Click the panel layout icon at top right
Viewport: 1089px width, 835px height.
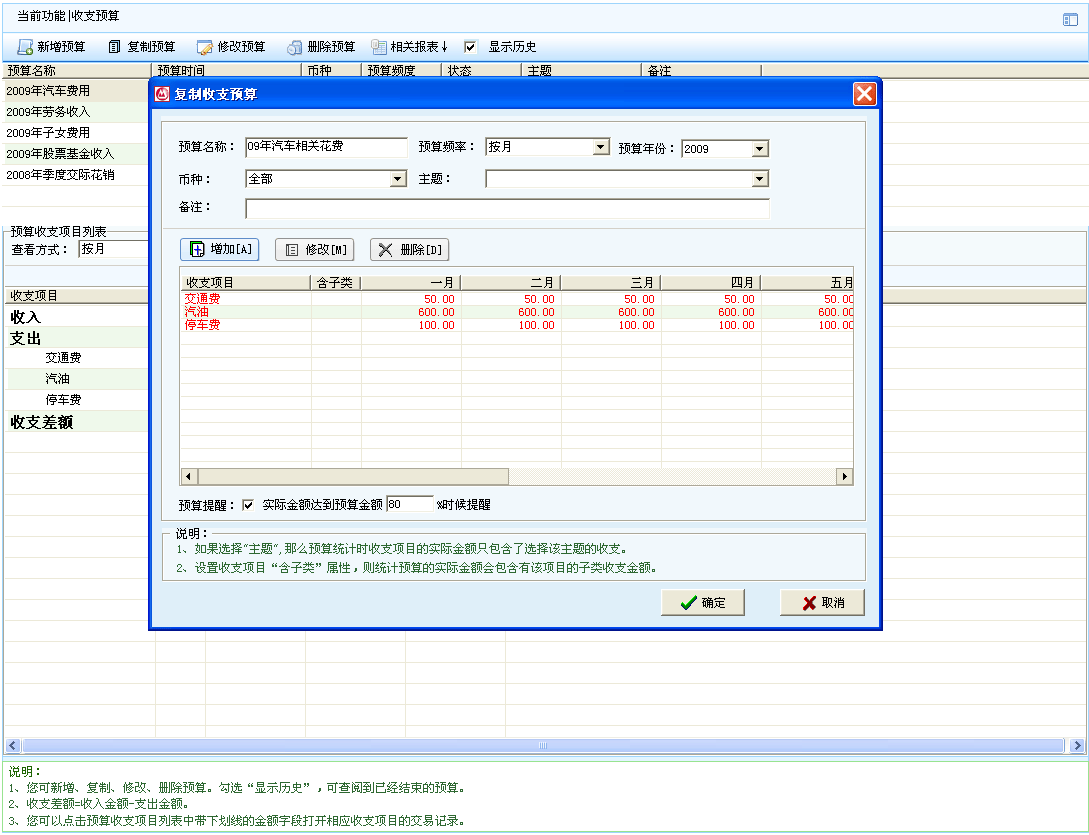click(1069, 19)
